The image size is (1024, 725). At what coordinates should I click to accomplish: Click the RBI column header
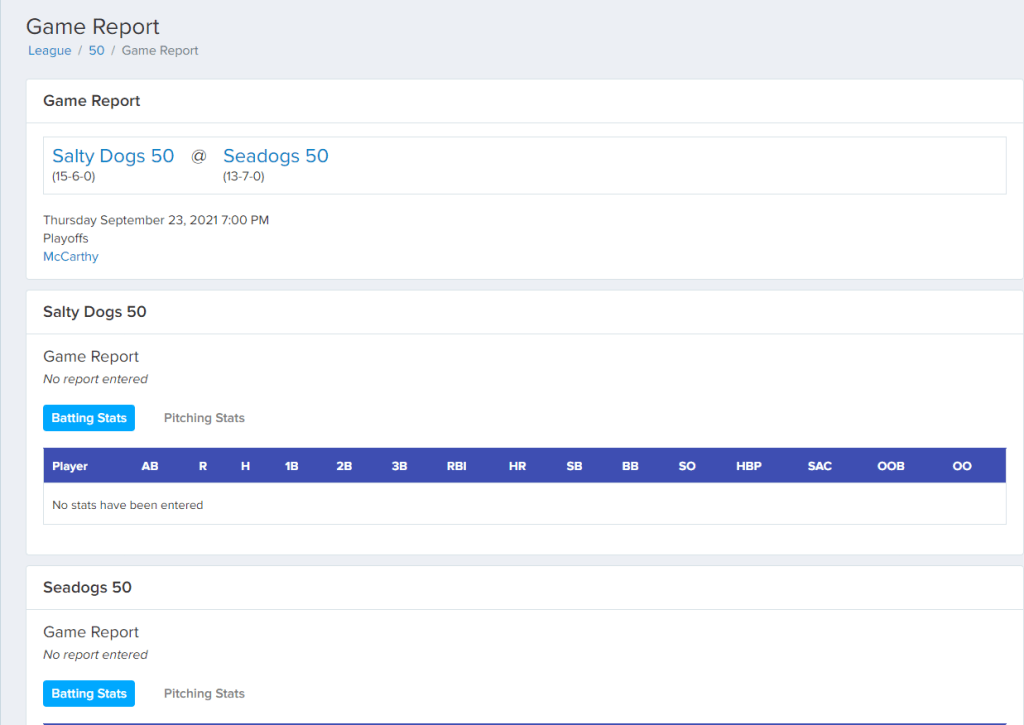(456, 466)
